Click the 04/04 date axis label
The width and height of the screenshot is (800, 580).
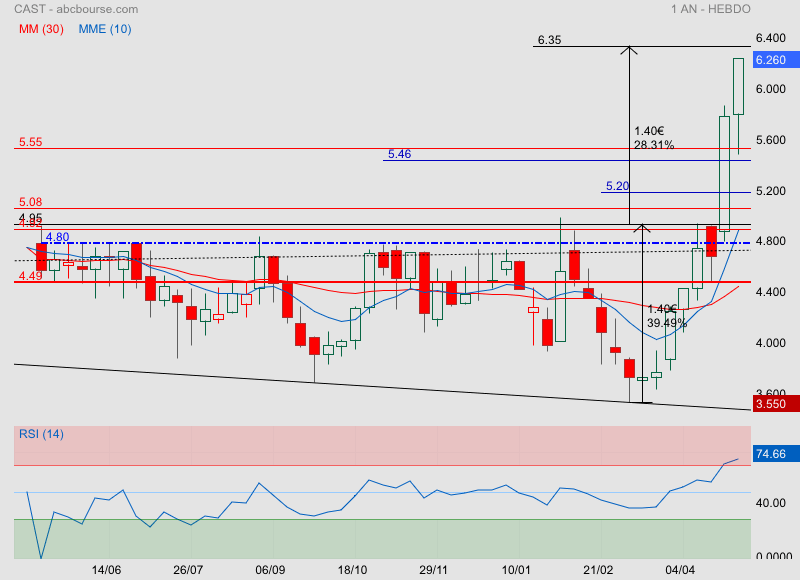coord(680,570)
